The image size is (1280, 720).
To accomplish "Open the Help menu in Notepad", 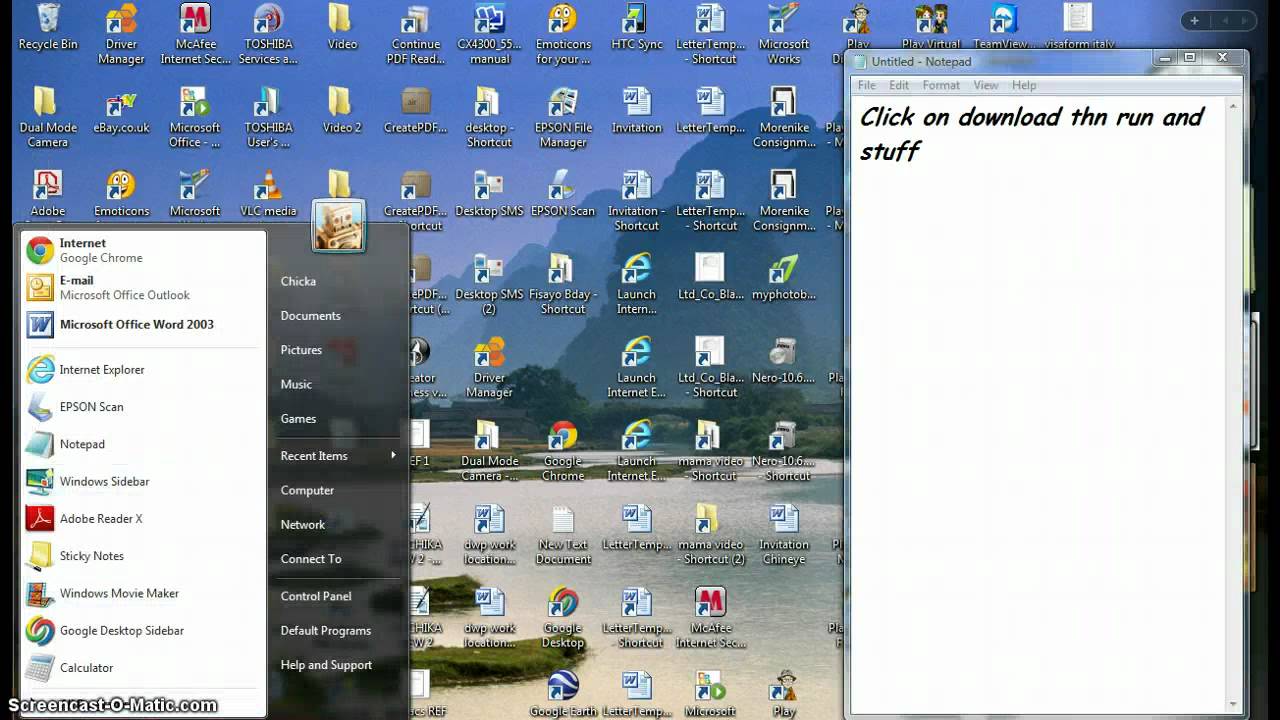I will 1024,85.
